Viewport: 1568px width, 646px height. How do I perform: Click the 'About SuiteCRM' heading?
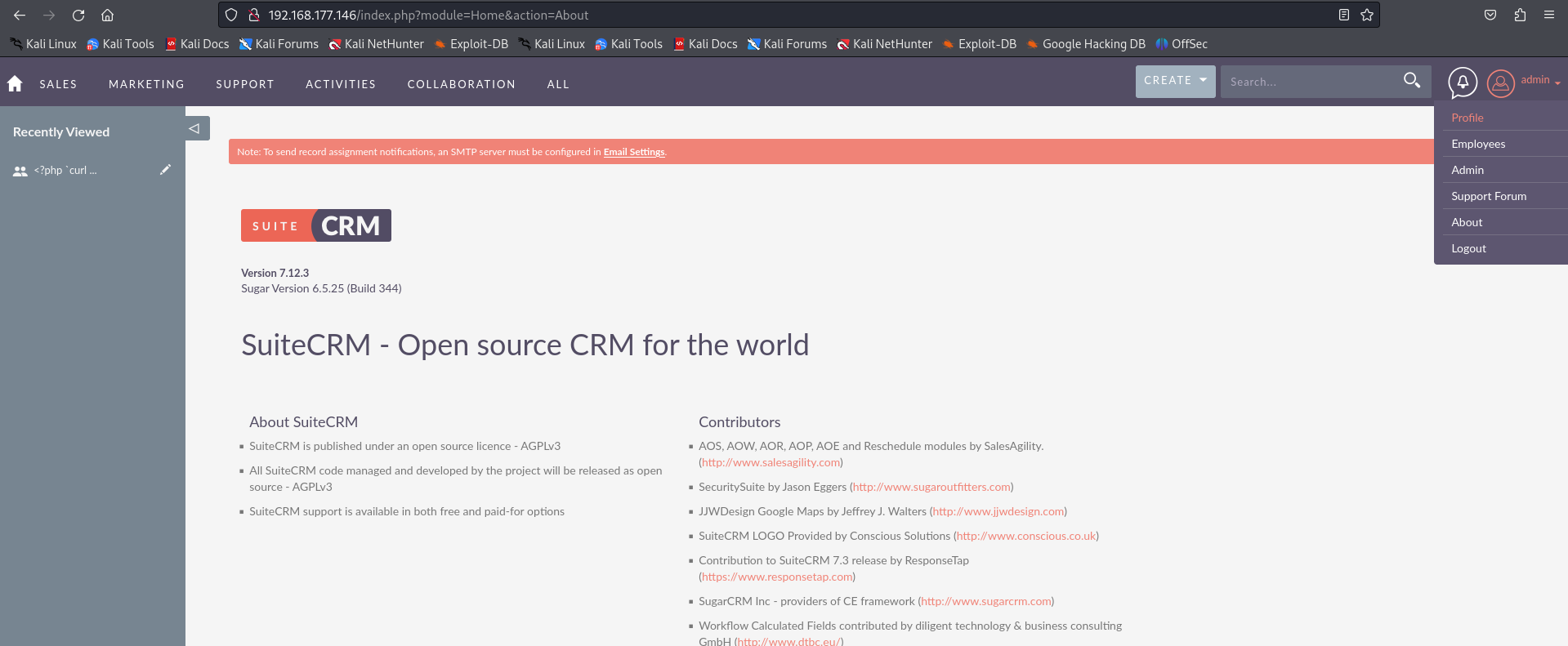[303, 422]
